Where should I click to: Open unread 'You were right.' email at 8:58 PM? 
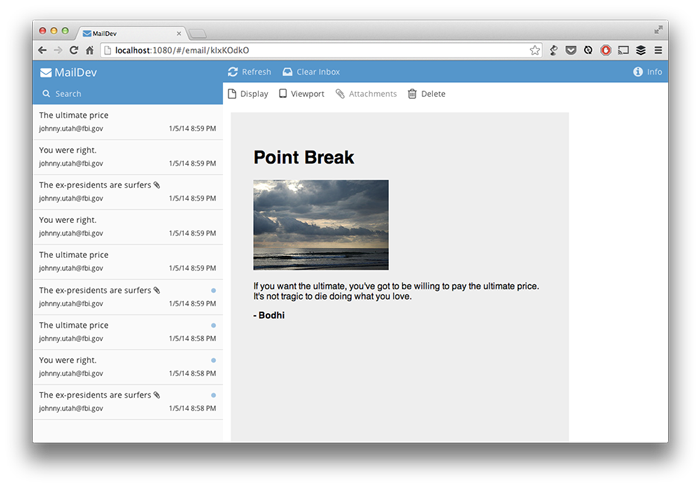[128, 367]
